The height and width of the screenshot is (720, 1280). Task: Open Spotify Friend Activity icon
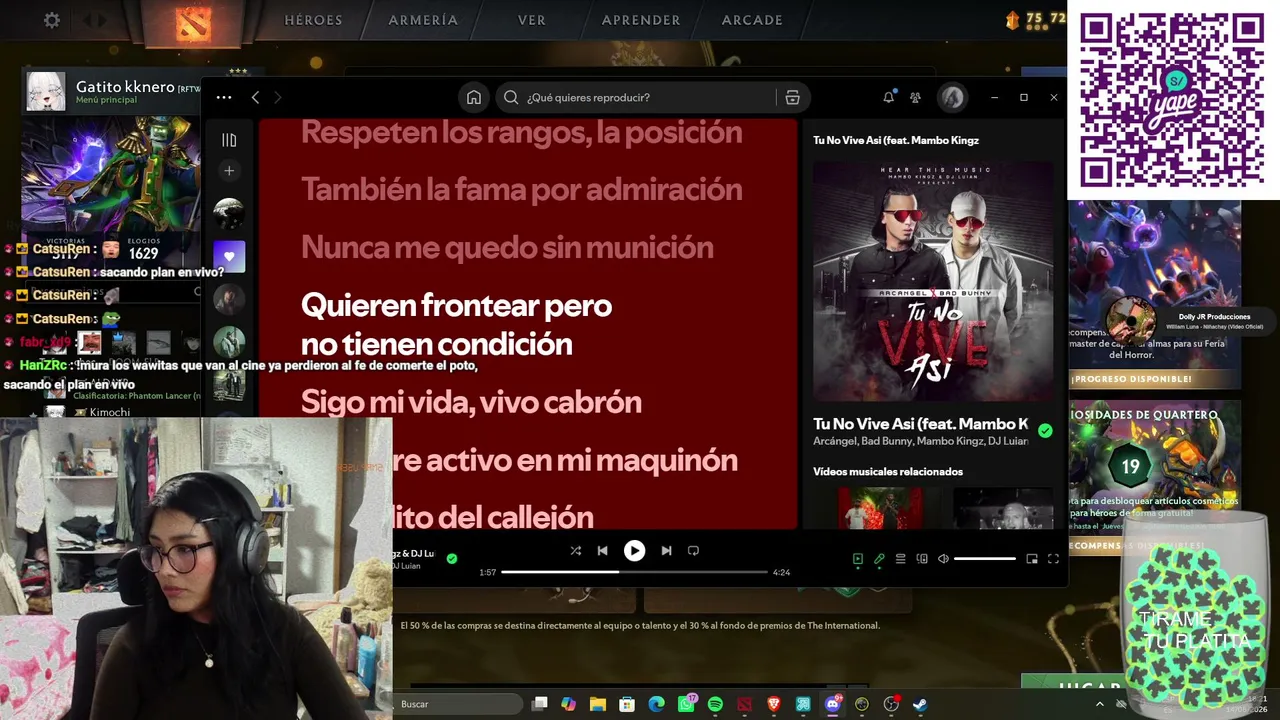click(x=915, y=97)
